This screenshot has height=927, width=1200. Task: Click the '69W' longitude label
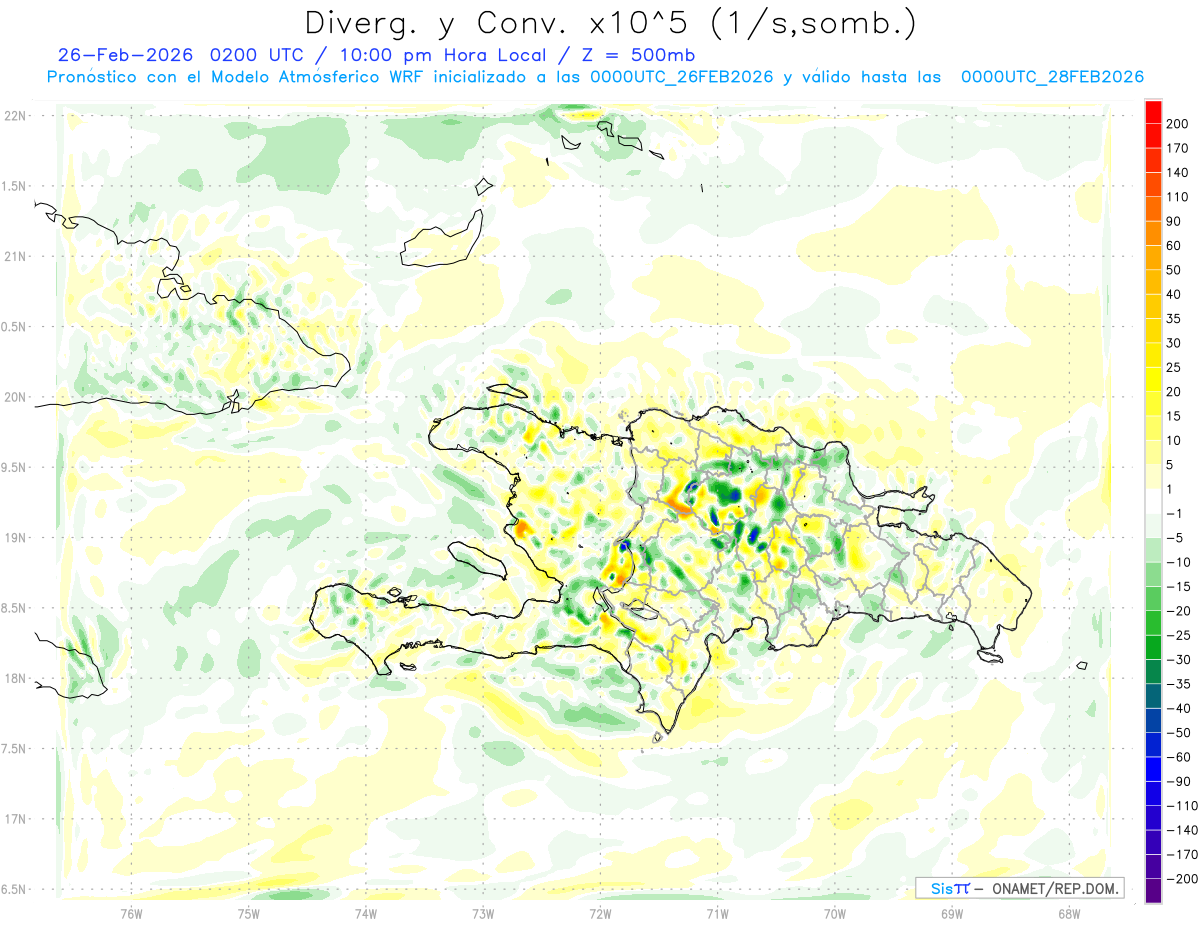pyautogui.click(x=951, y=912)
